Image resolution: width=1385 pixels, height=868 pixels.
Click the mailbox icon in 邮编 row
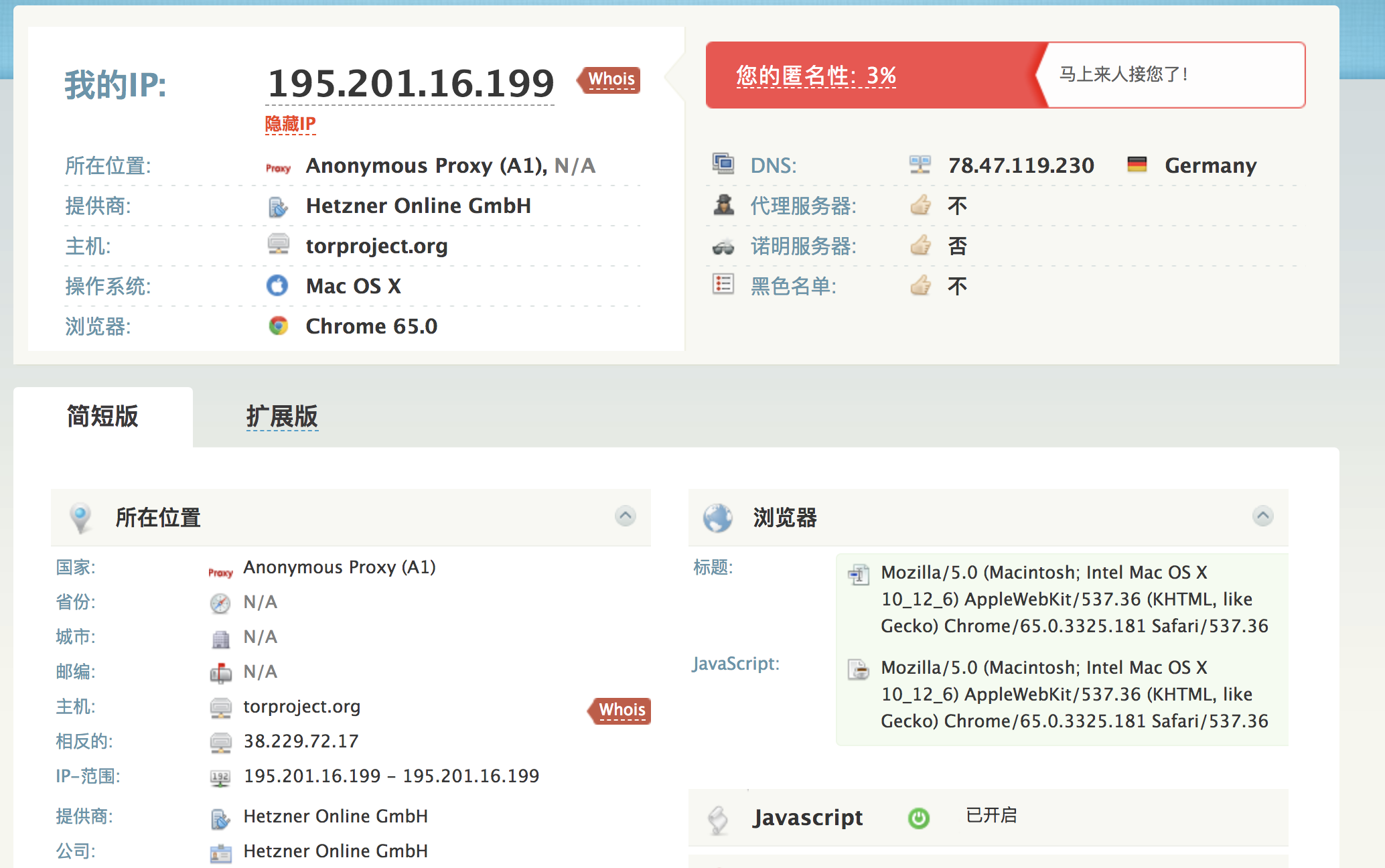tap(220, 673)
